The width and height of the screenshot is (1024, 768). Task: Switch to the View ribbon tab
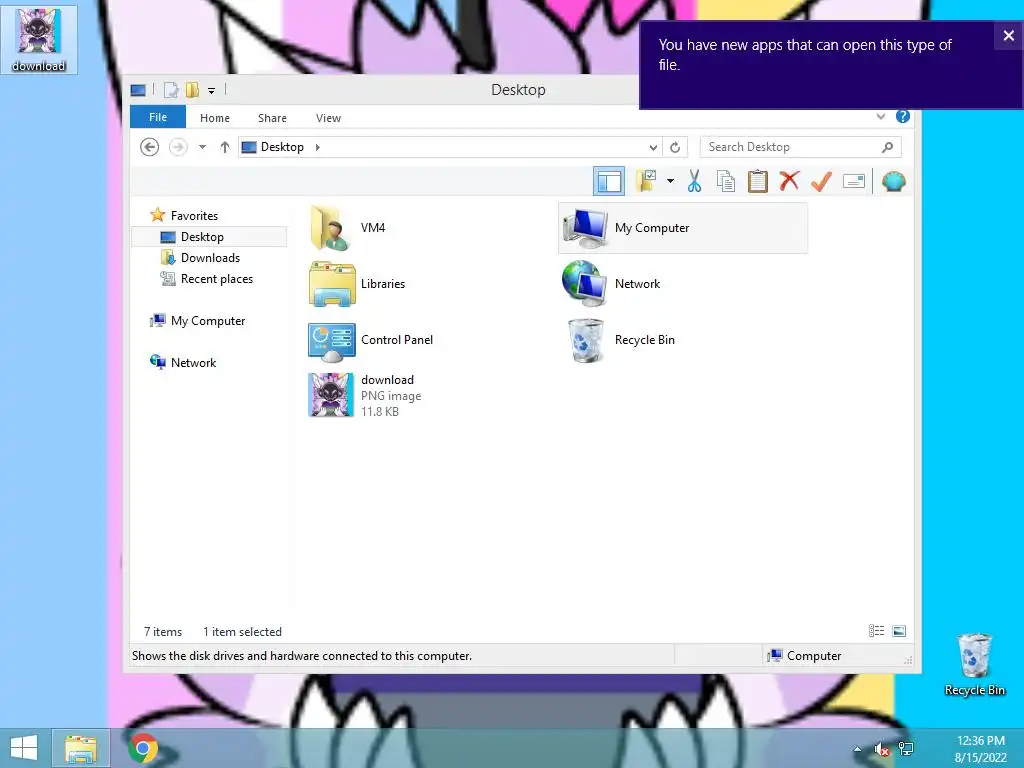coord(328,118)
